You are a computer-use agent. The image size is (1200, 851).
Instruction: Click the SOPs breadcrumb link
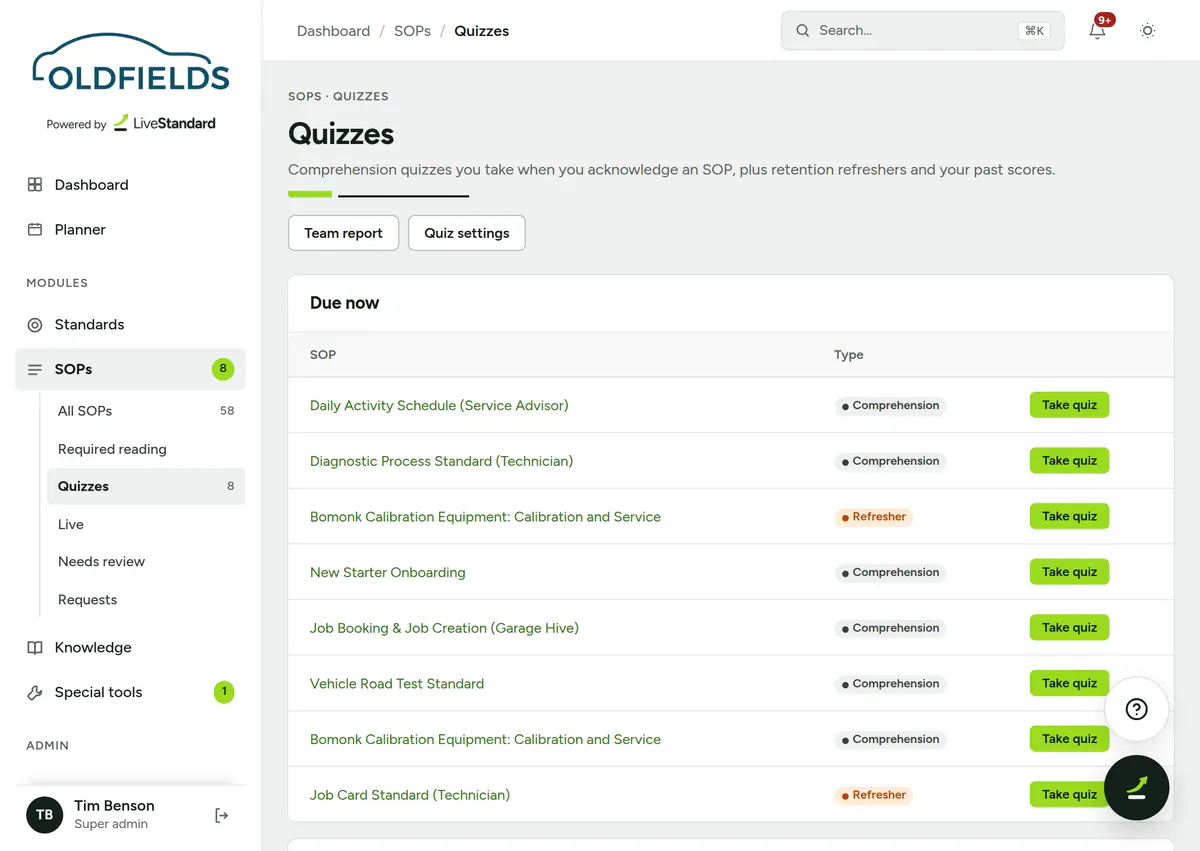(x=412, y=31)
